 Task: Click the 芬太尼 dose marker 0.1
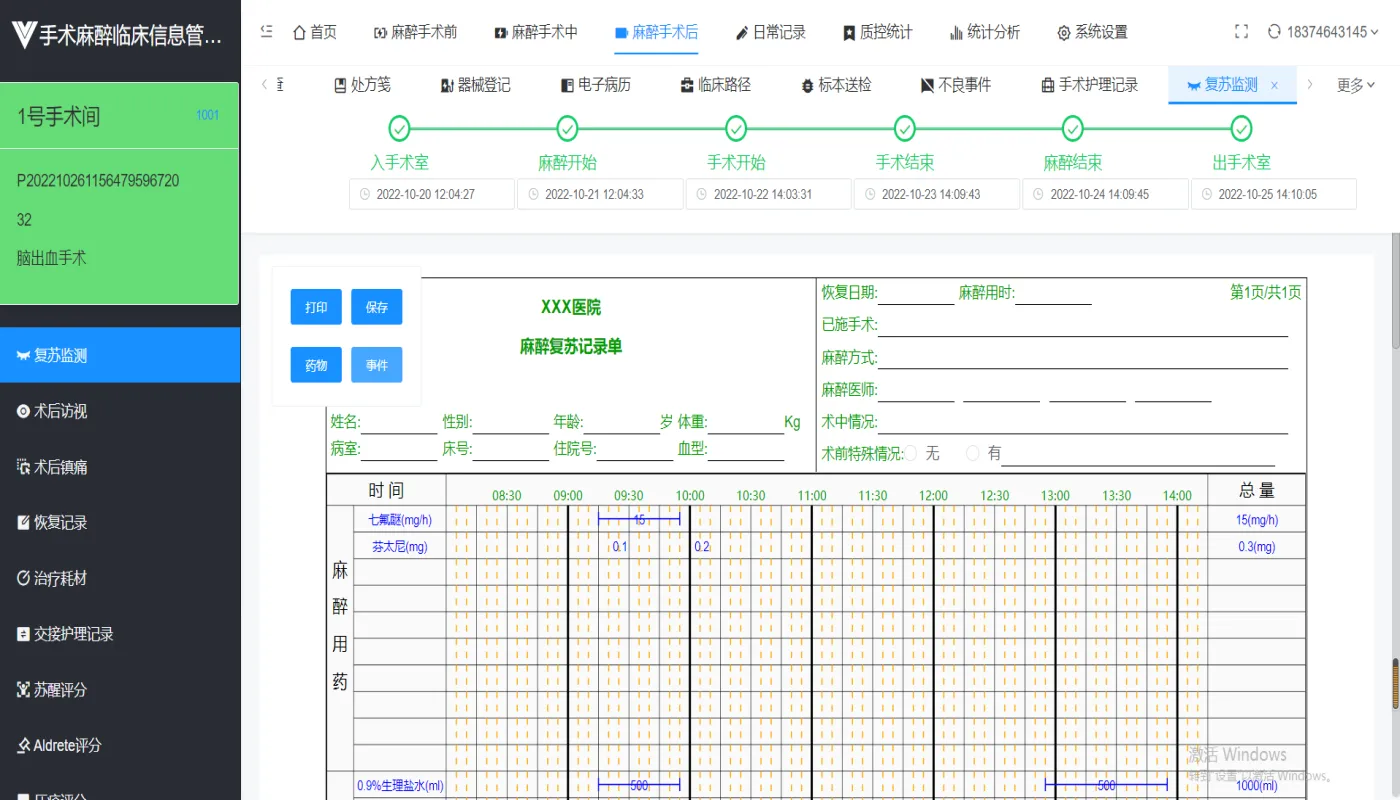[x=620, y=547]
